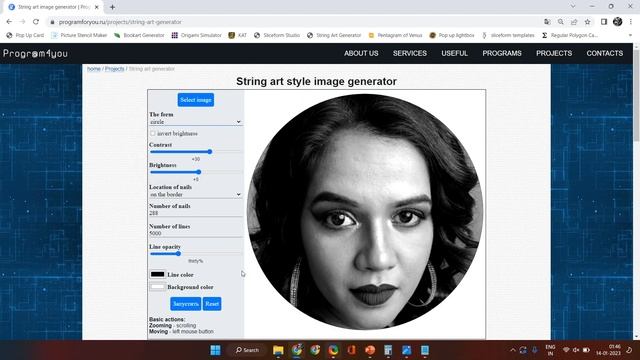640x360 pixels.
Task: Open the Bookart Generator bookmark
Action: (139, 36)
